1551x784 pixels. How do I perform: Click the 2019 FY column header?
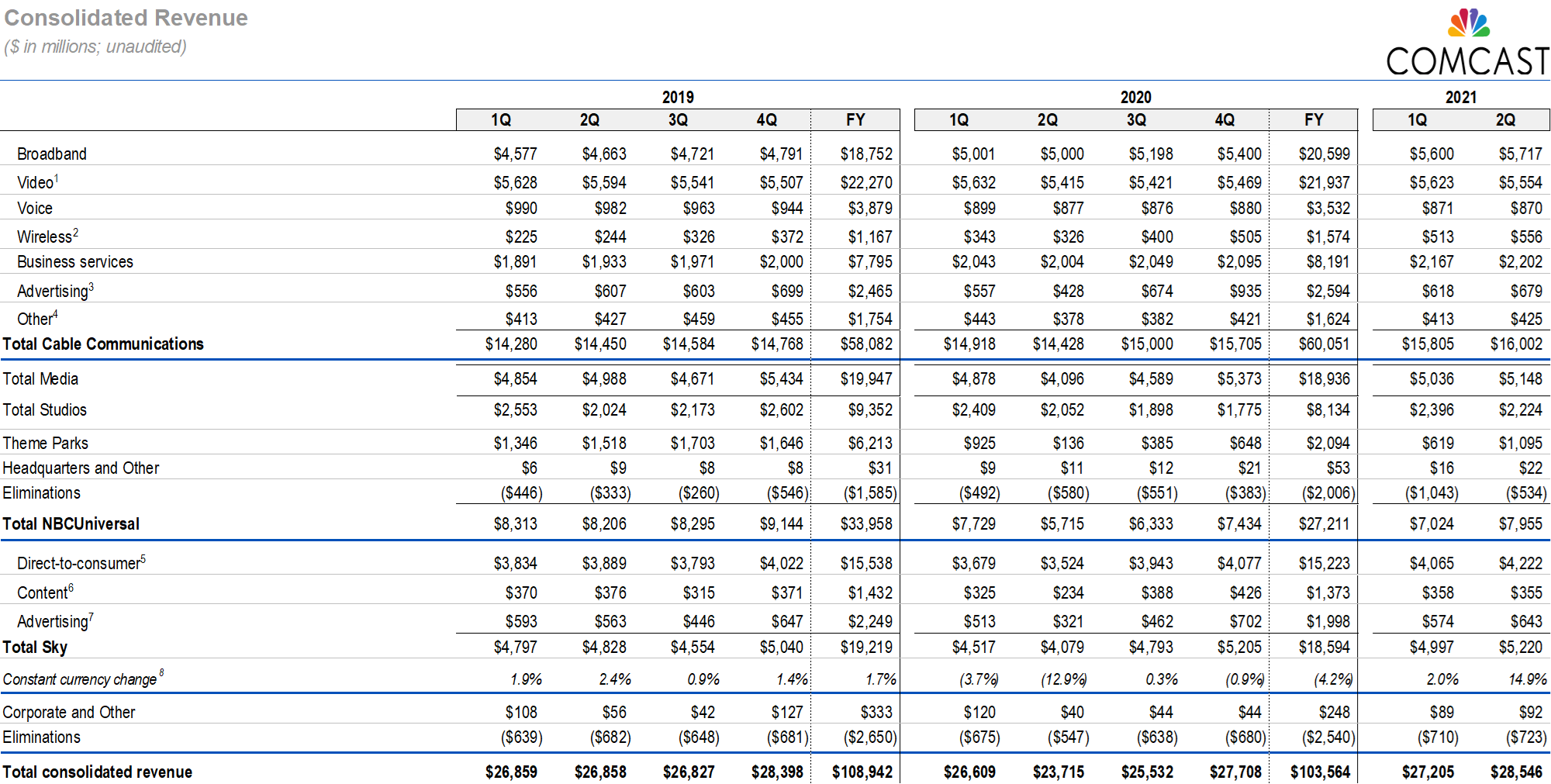point(855,120)
